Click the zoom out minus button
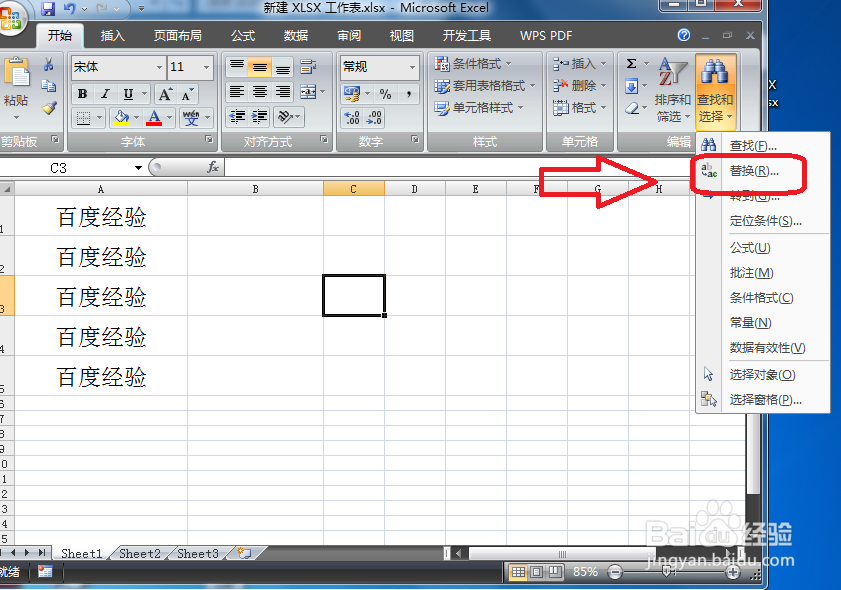841x590 pixels. pyautogui.click(x=615, y=572)
